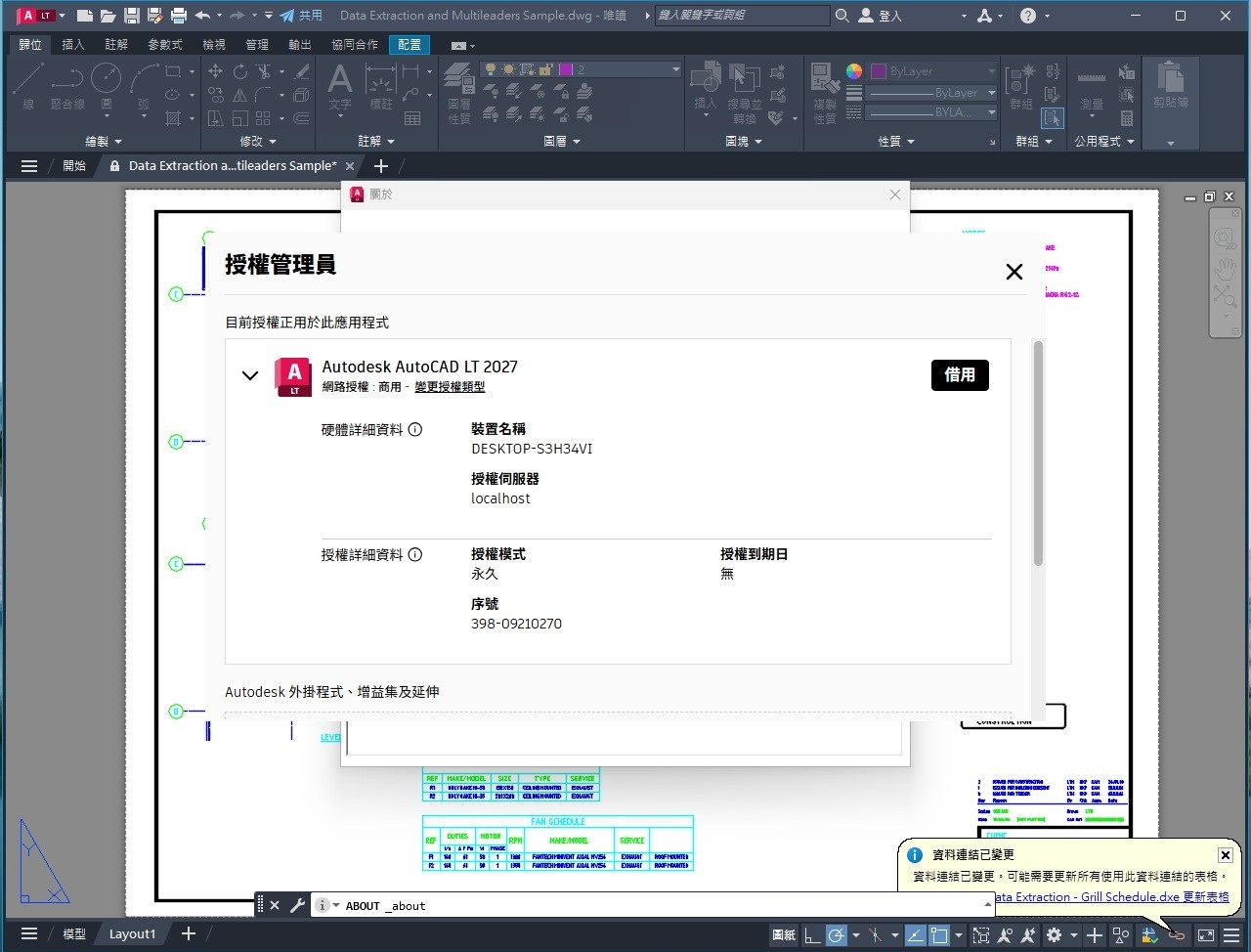The width and height of the screenshot is (1251, 952).
Task: Open the 變更授權類型 link
Action: (x=450, y=387)
